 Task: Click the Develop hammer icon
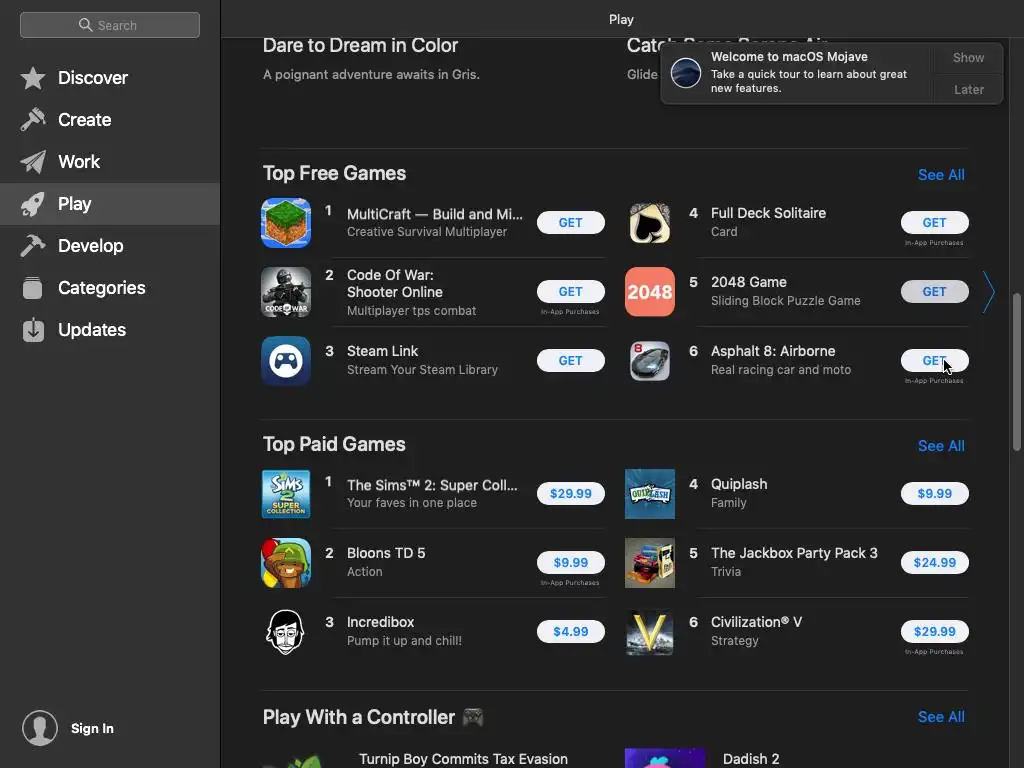click(x=33, y=246)
